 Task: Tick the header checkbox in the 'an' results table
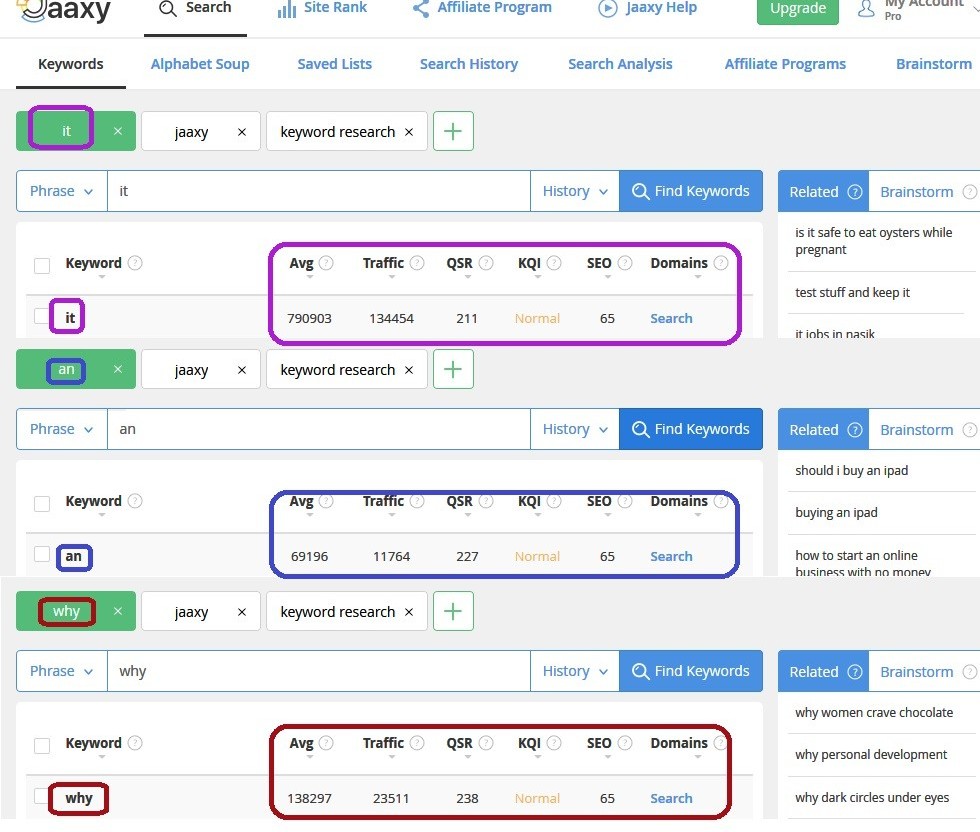42,503
